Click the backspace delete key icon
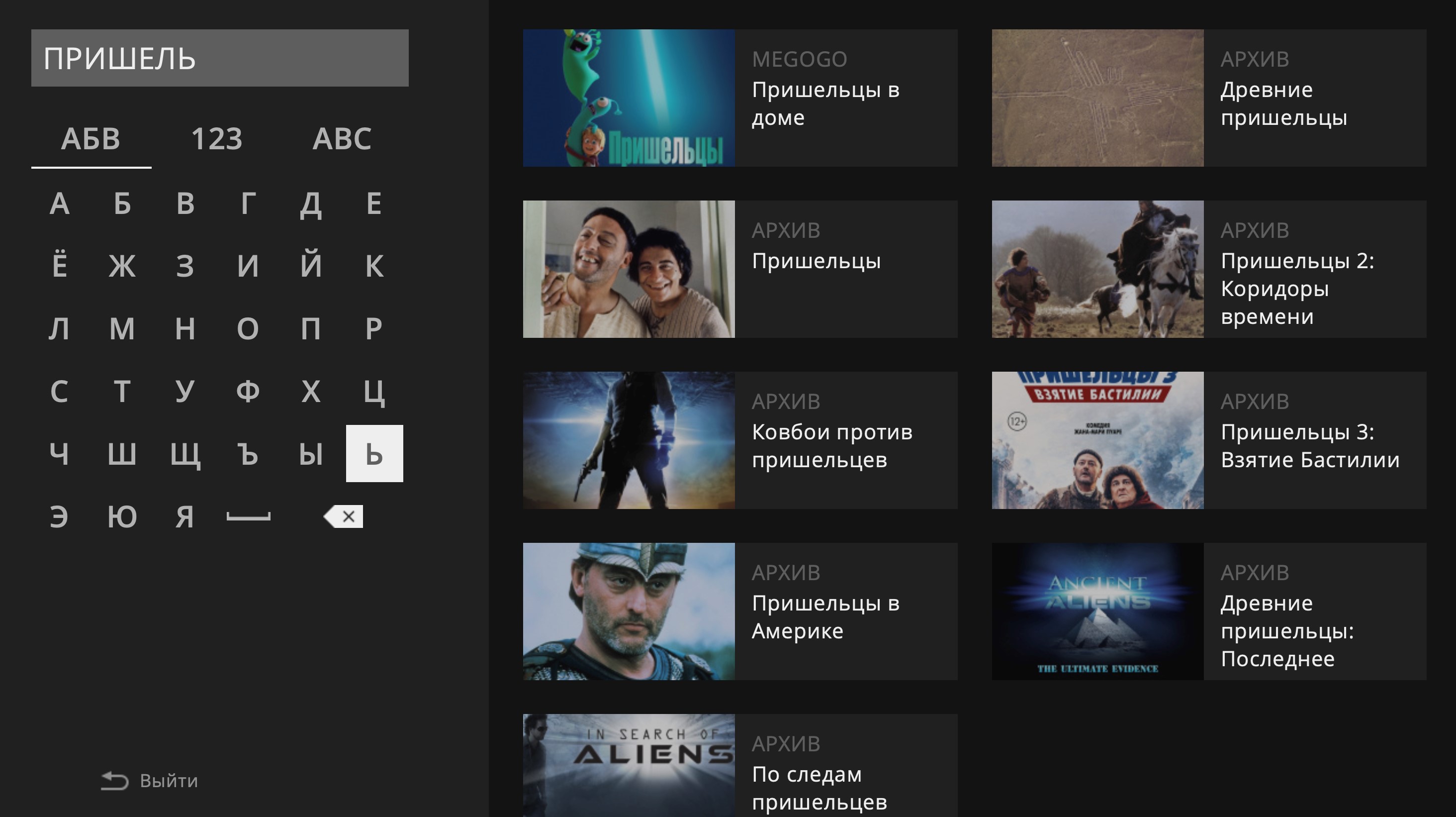1456x817 pixels. pos(343,516)
